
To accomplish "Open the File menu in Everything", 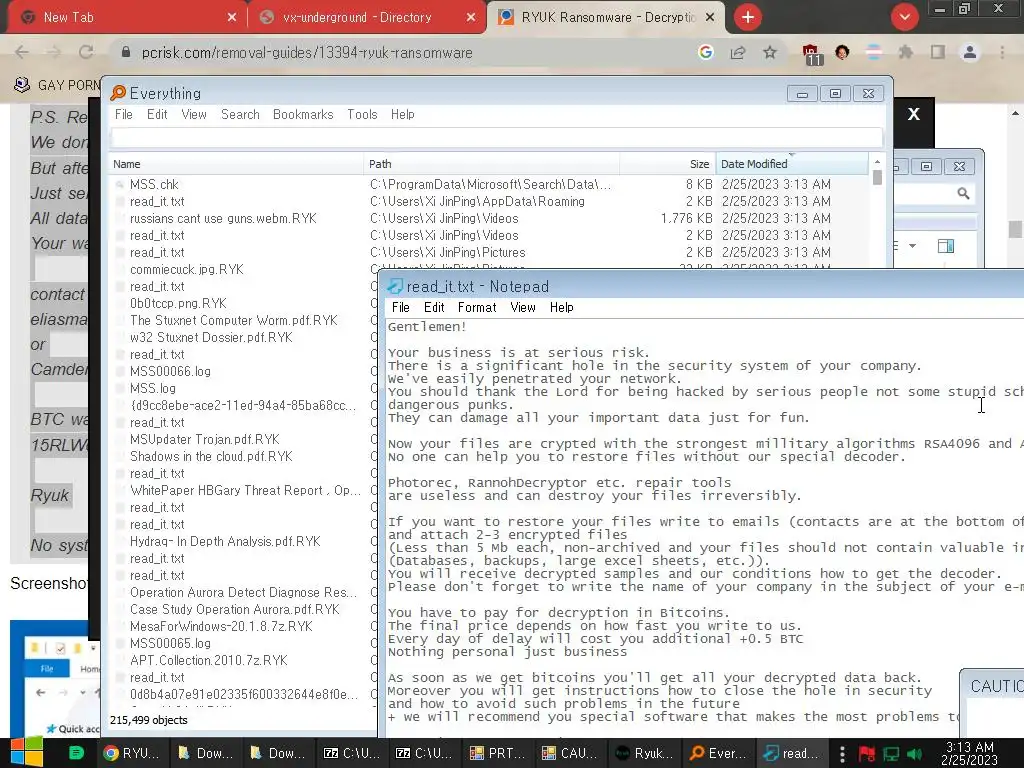I will coord(123,114).
